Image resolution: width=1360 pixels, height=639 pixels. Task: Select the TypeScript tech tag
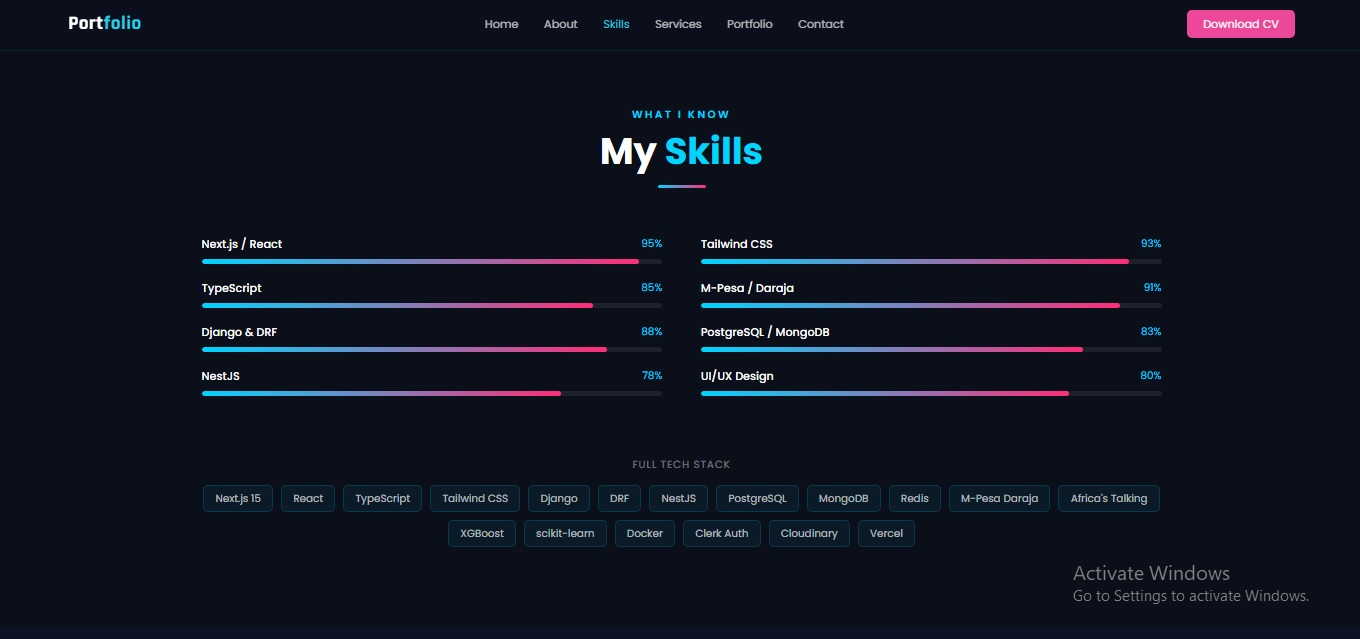pos(383,498)
